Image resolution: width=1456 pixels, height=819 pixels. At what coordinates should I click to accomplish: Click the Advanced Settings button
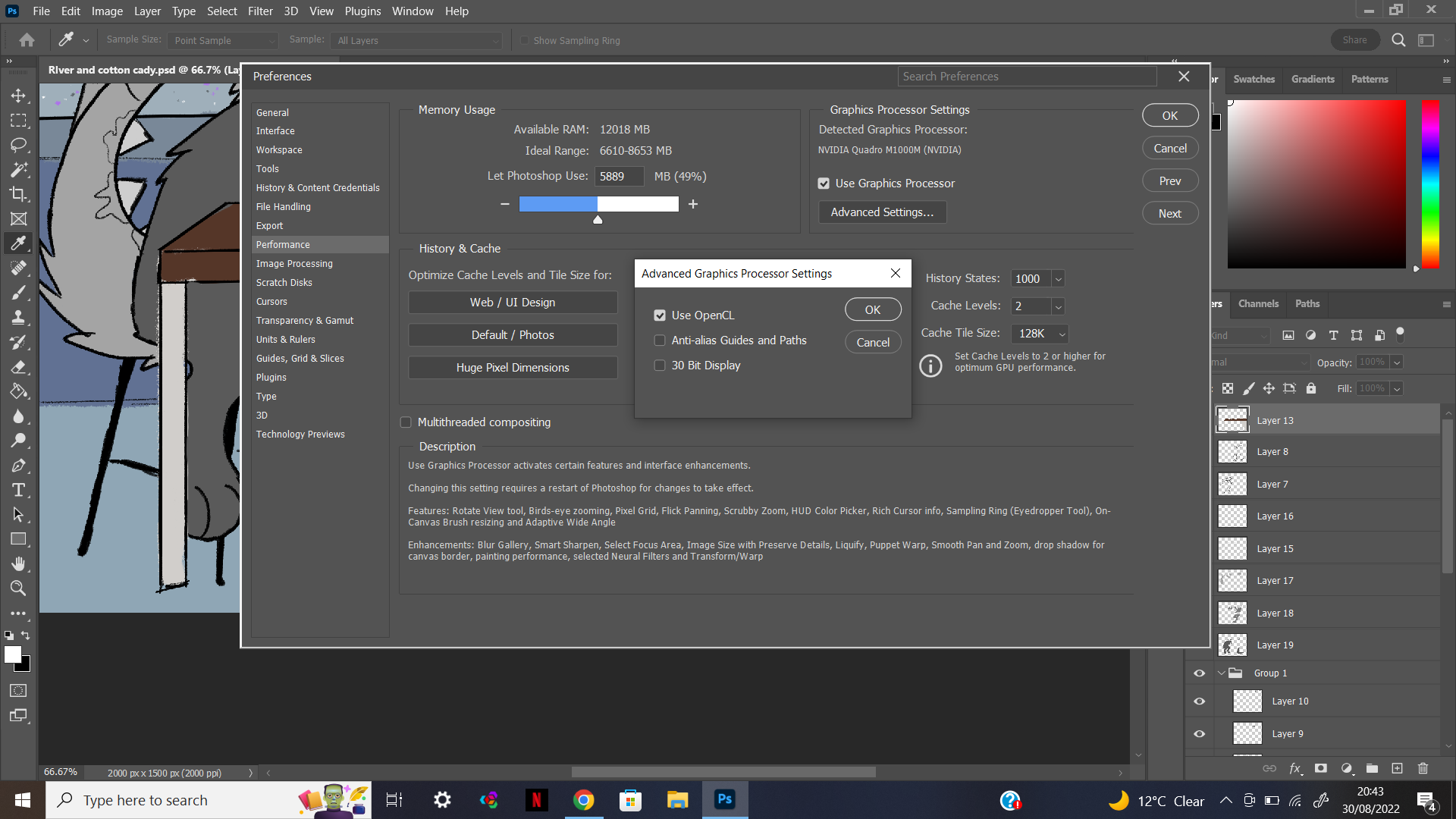882,212
